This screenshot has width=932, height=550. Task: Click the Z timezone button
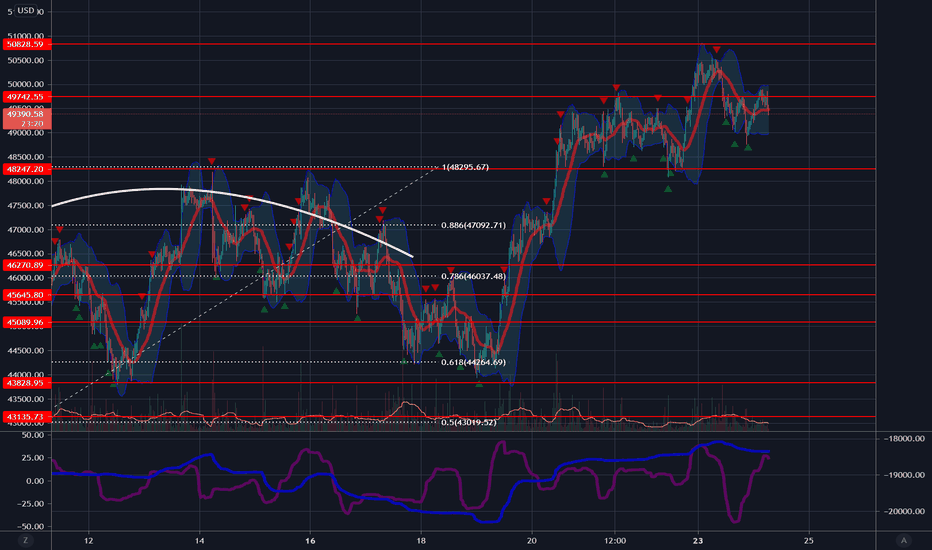click(x=25, y=540)
